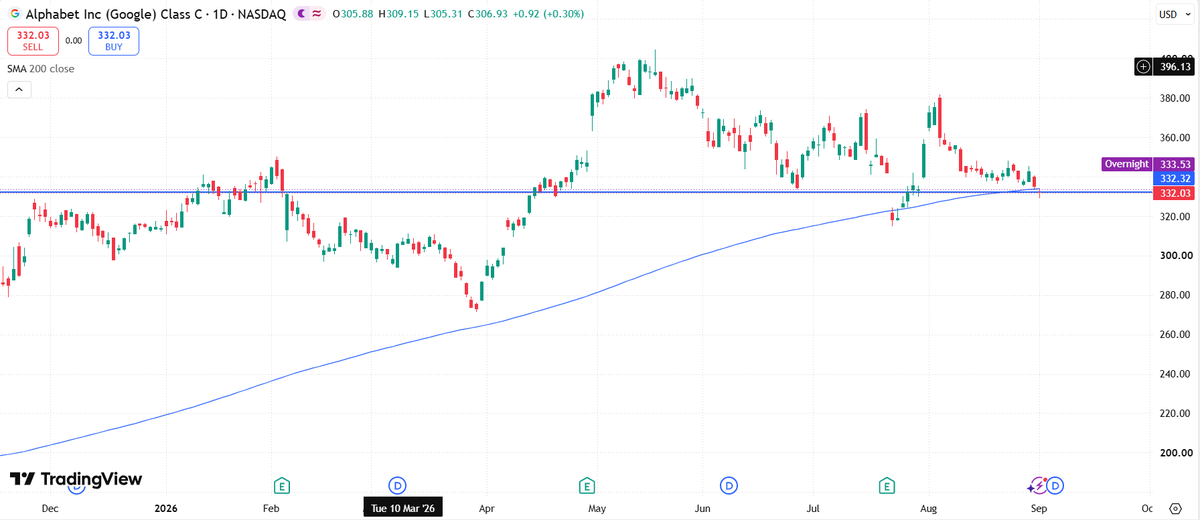This screenshot has height=520, width=1200.
Task: Click the blue 332.32 SMA value tag
Action: tap(1172, 178)
